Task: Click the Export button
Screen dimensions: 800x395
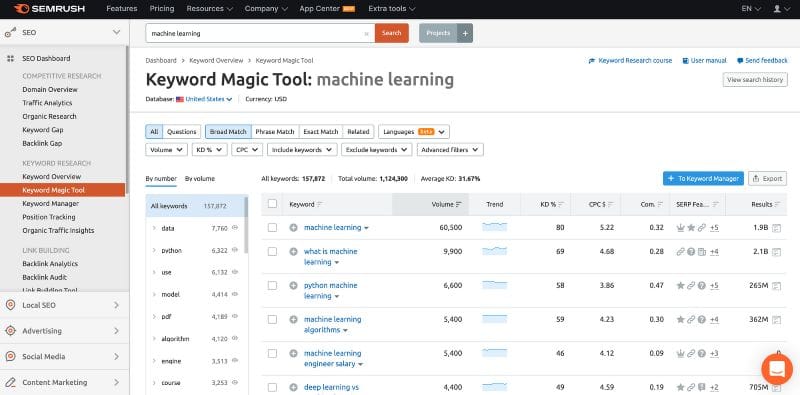Action: (767, 179)
